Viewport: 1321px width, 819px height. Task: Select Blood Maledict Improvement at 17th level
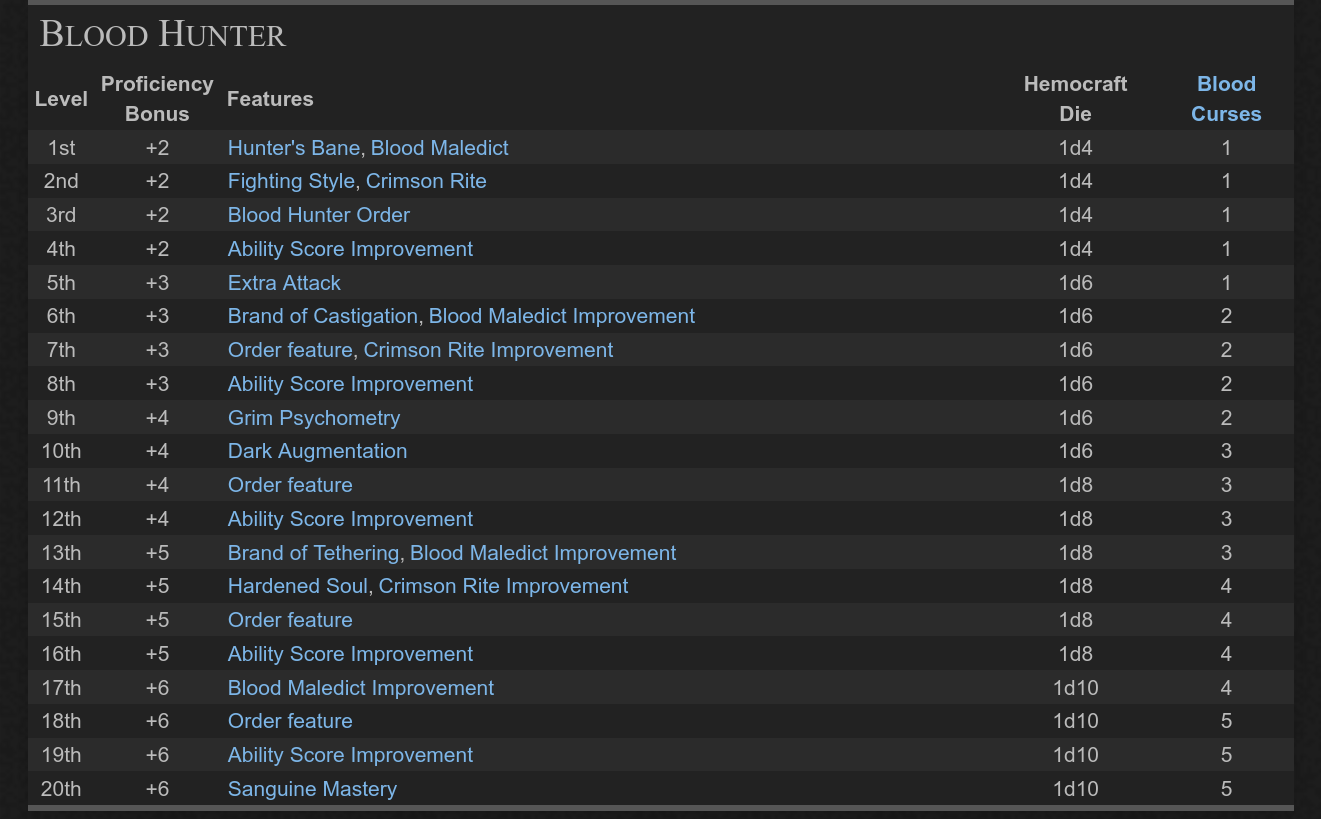coord(360,687)
